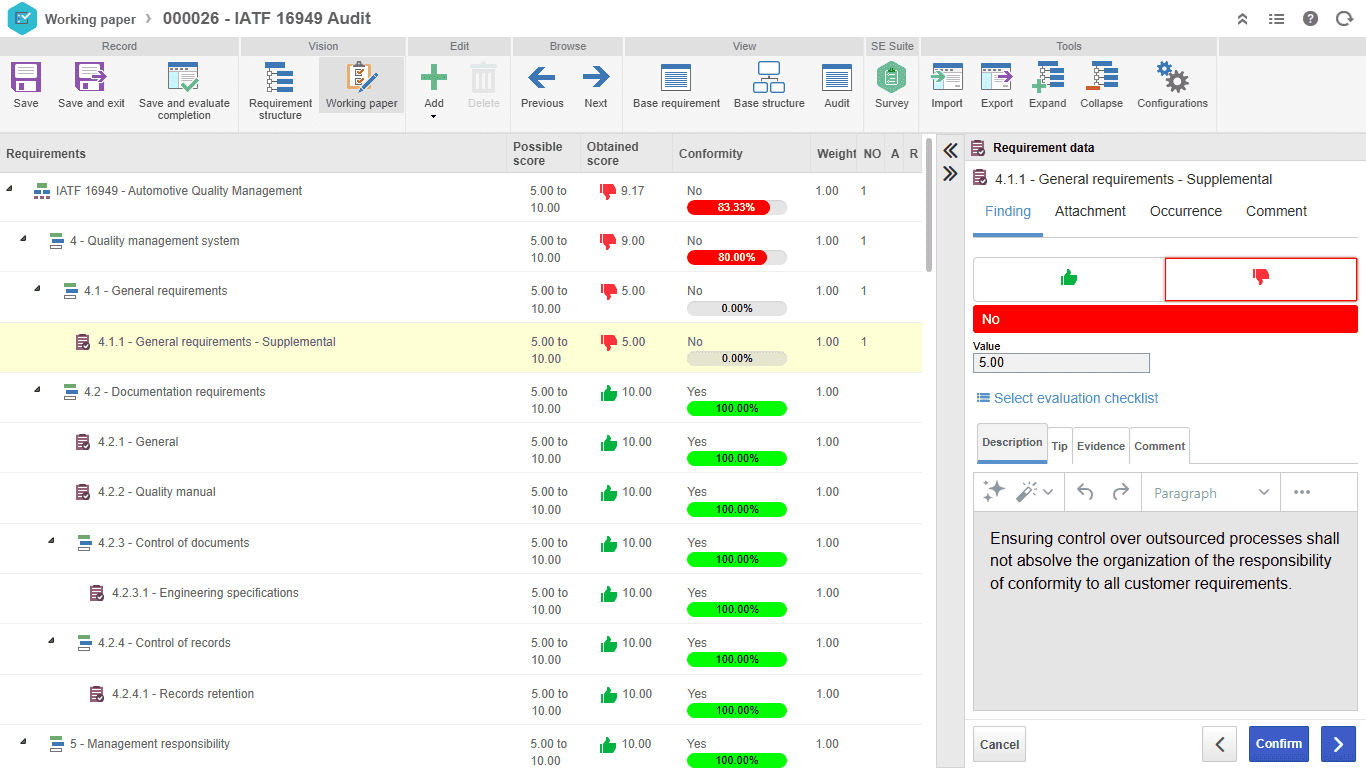Open the Add button dropdown arrow
The height and width of the screenshot is (768, 1366).
tap(434, 117)
